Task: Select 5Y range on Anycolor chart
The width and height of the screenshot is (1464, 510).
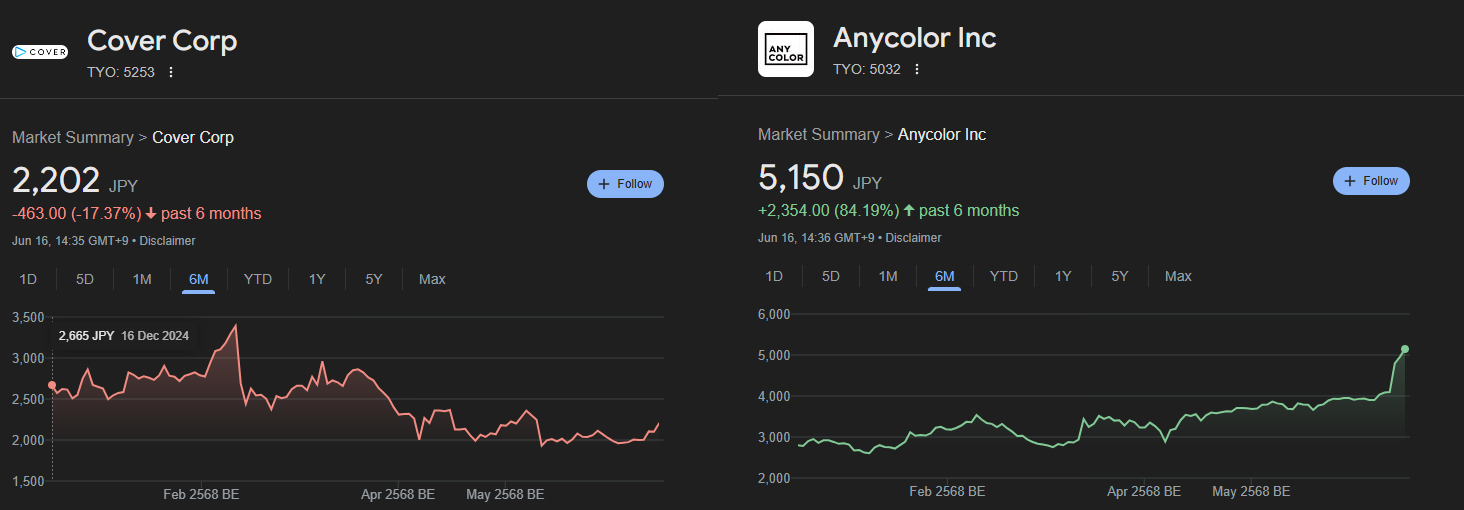Action: [x=1120, y=276]
